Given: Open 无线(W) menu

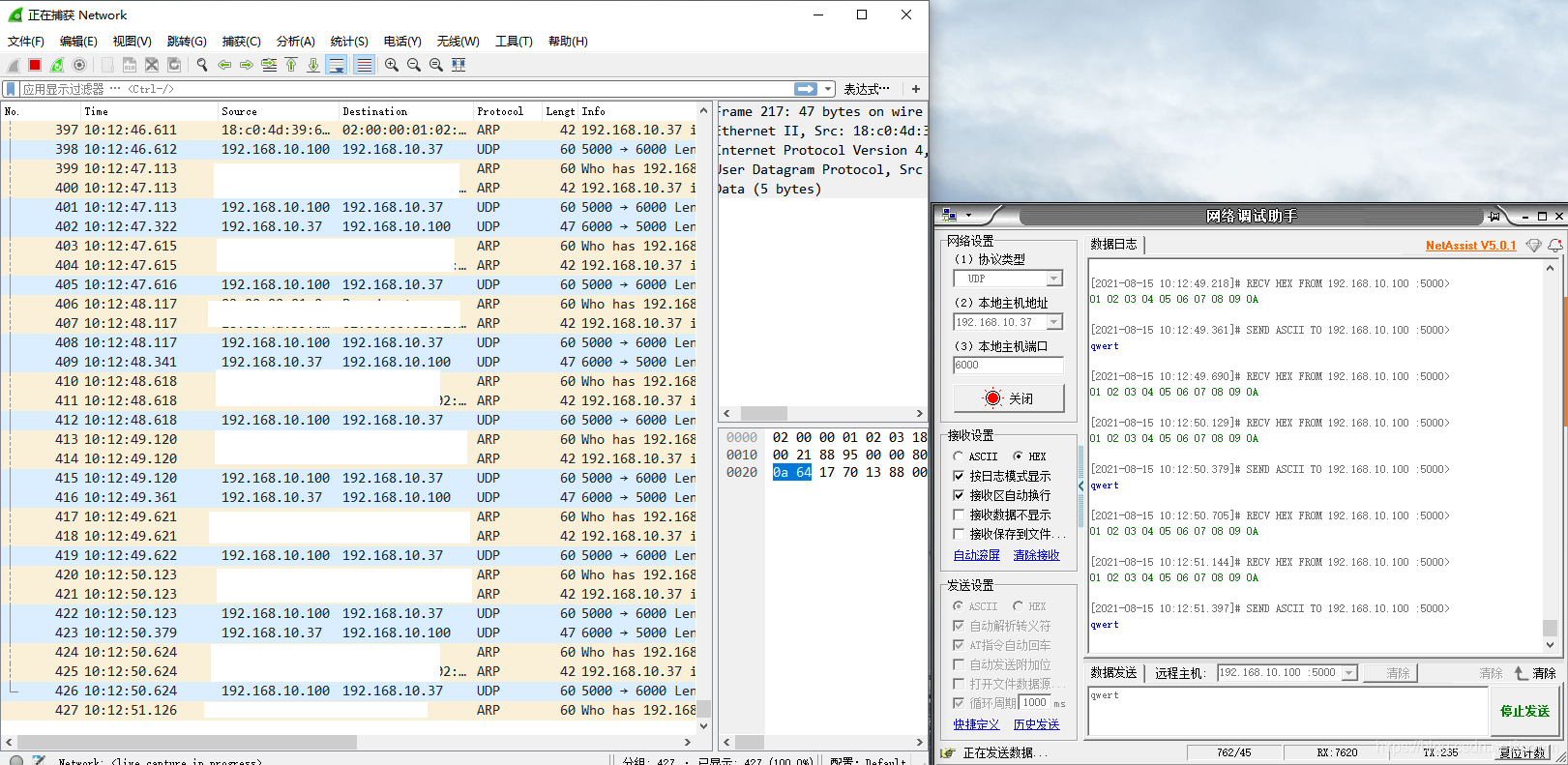Looking at the screenshot, I should pos(458,42).
